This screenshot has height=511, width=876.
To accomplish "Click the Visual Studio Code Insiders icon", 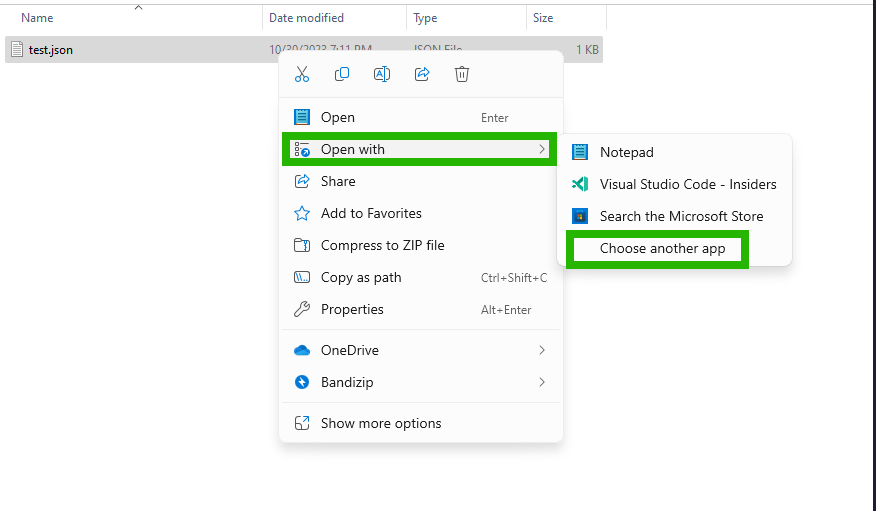I will pyautogui.click(x=580, y=184).
